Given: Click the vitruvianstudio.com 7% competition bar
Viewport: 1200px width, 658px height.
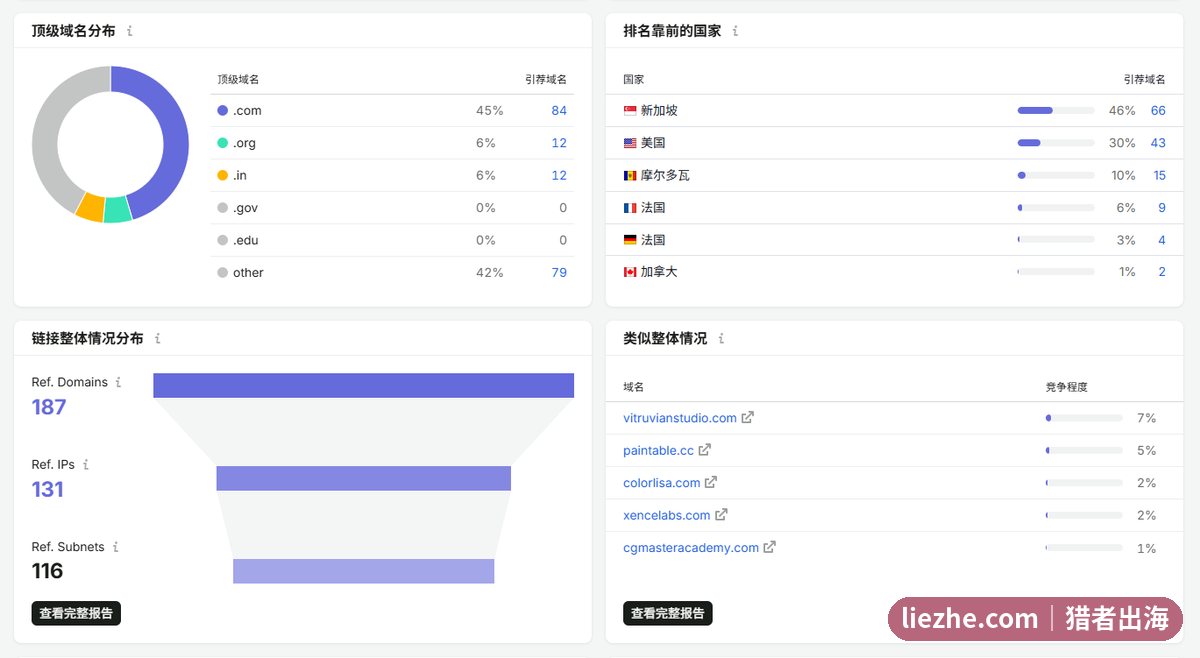Looking at the screenshot, I should 1084,418.
